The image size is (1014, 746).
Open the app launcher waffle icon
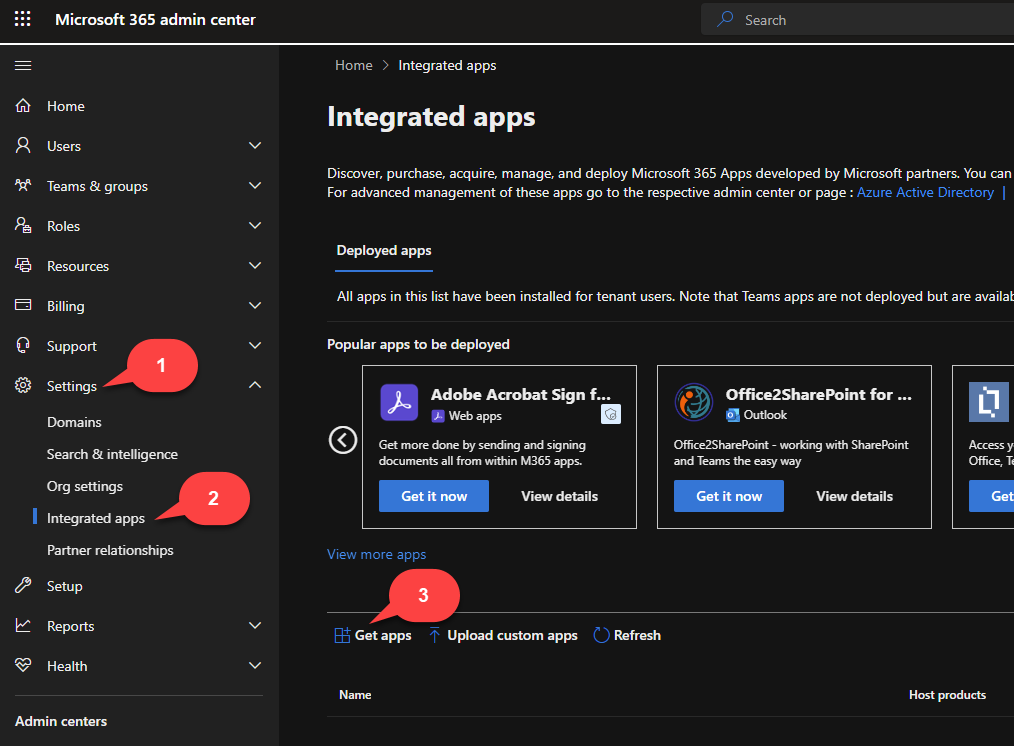22,20
